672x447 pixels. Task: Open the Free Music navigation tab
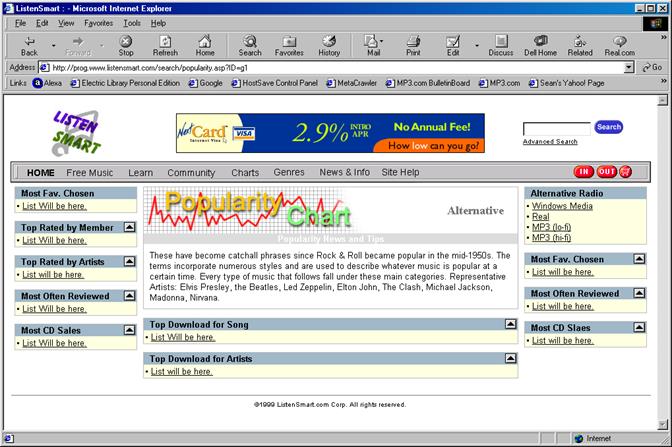click(90, 172)
